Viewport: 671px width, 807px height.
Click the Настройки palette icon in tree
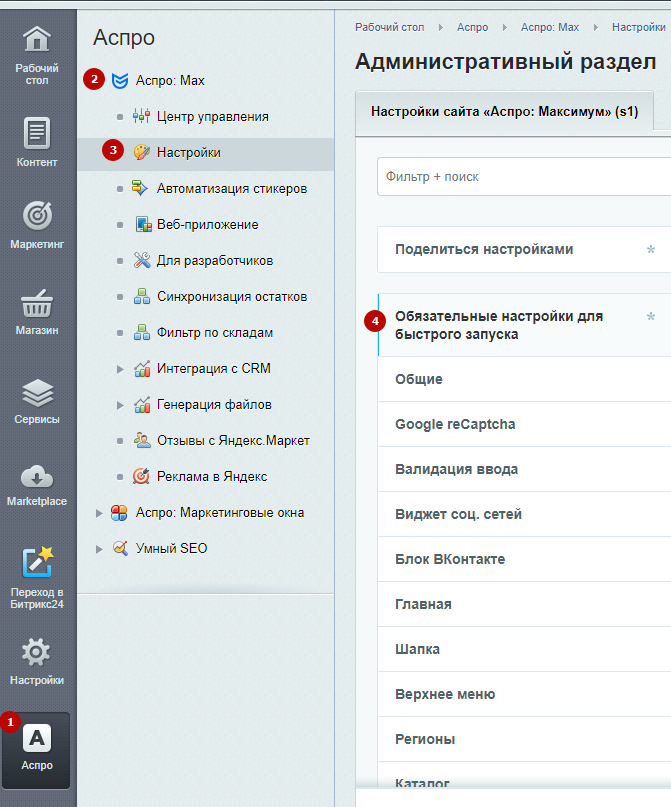click(x=142, y=152)
